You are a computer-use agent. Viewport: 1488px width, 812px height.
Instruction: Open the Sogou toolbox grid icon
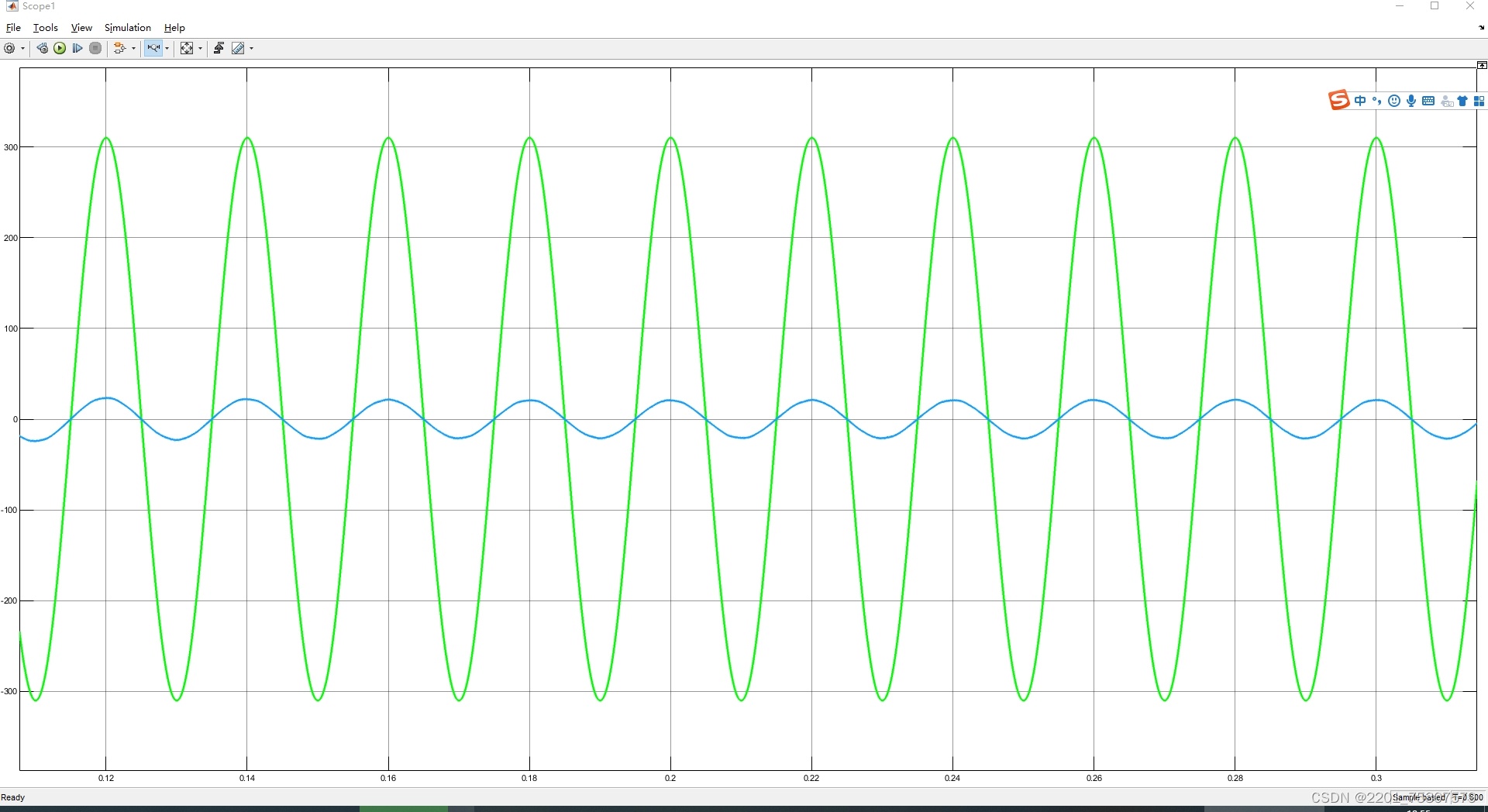tap(1479, 101)
